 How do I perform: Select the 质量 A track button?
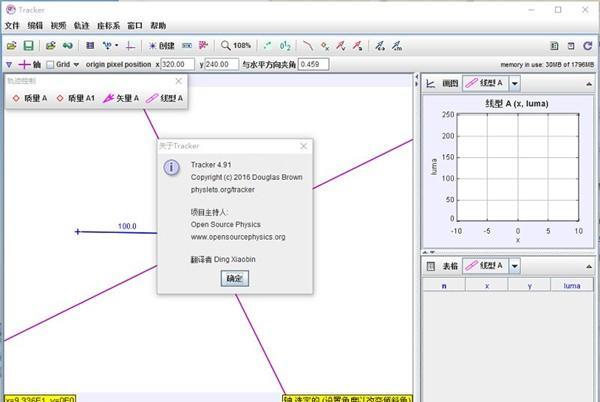pos(29,98)
